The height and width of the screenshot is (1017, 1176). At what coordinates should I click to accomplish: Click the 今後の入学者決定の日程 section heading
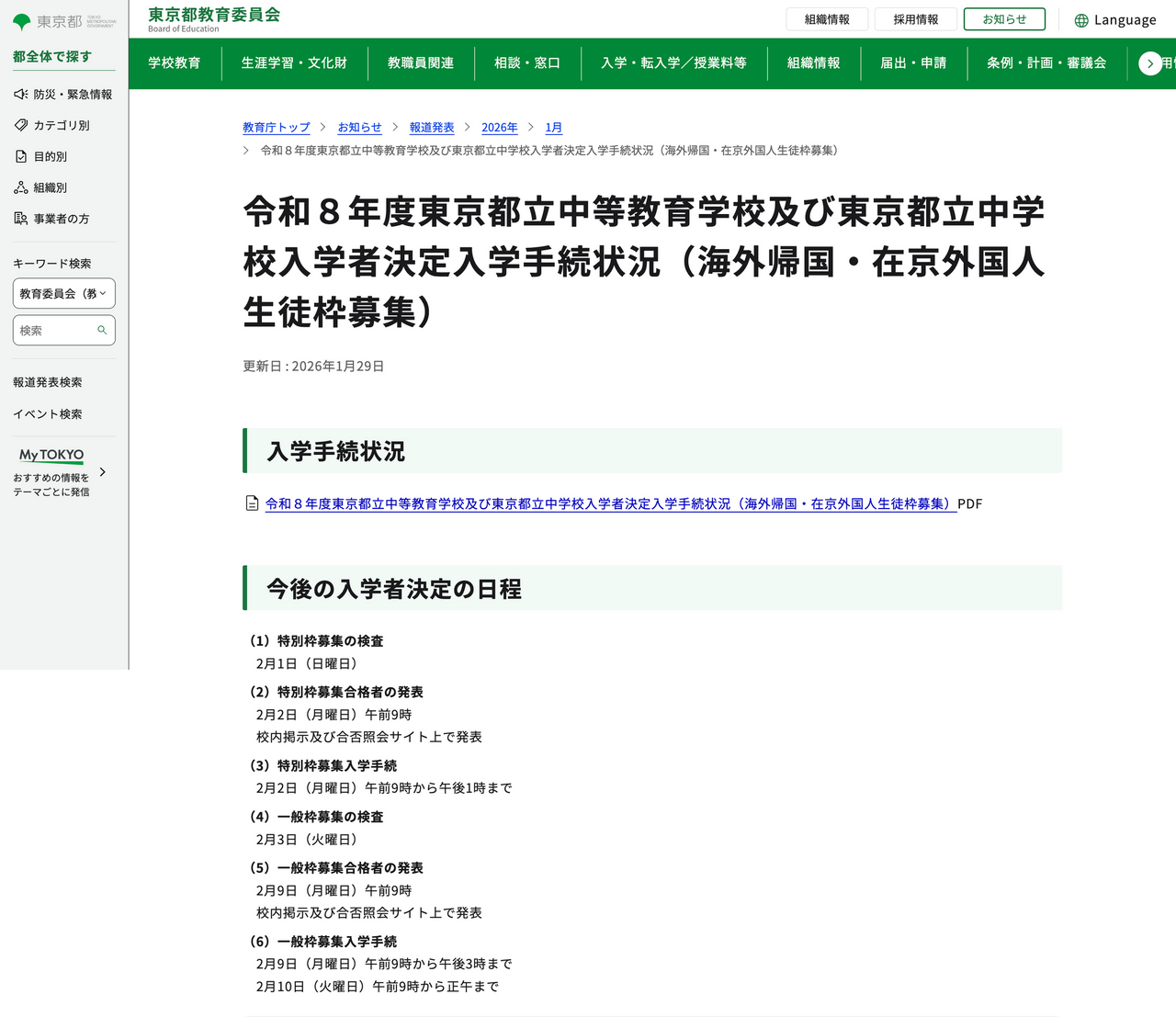pyautogui.click(x=394, y=589)
